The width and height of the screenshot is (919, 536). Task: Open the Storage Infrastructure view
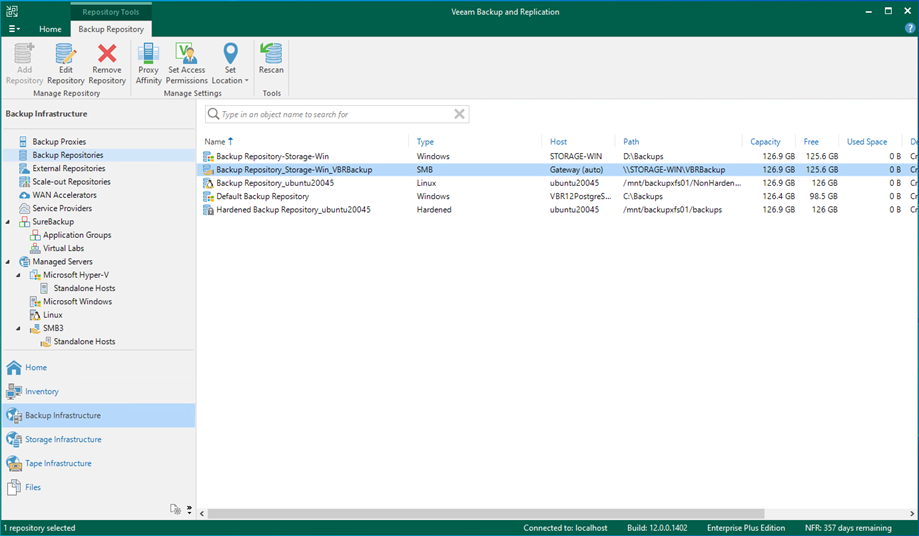pos(98,439)
